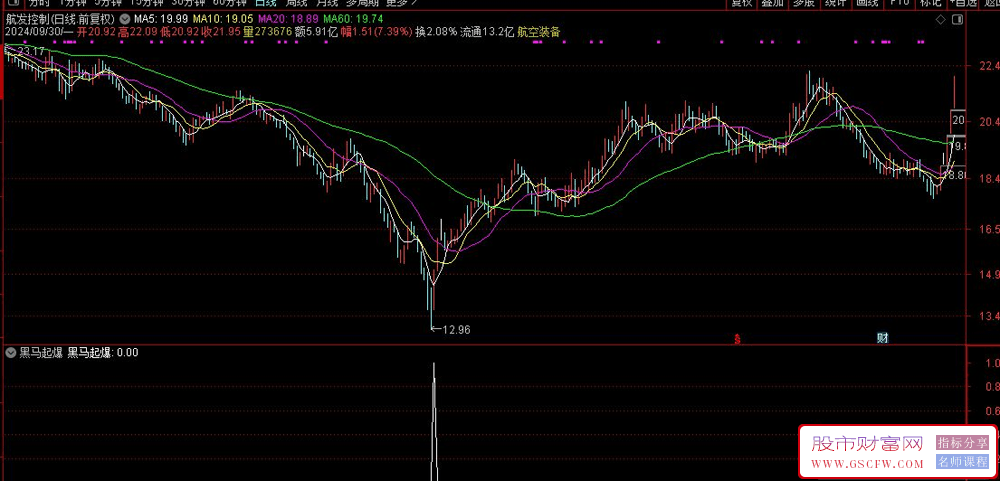Click the 量273676 volume value

pos(268,32)
